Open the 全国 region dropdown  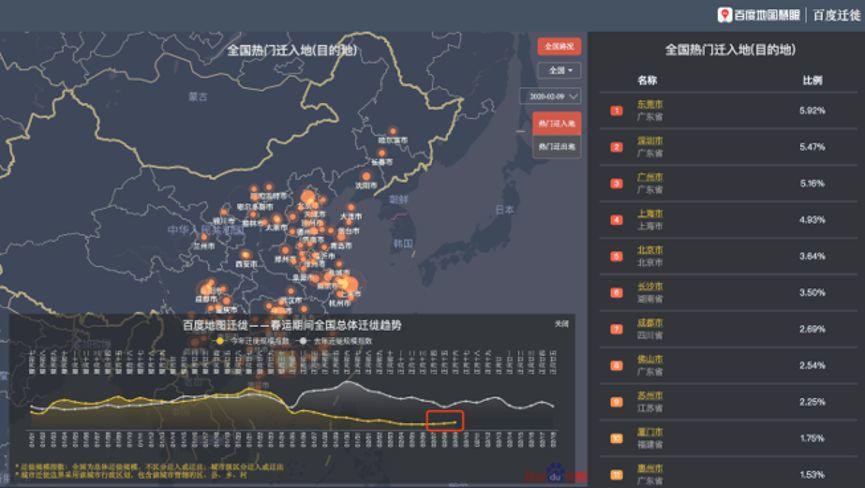(x=559, y=71)
